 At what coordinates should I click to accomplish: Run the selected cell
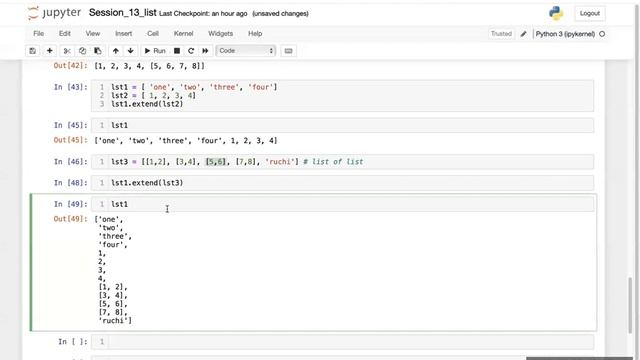tap(155, 51)
